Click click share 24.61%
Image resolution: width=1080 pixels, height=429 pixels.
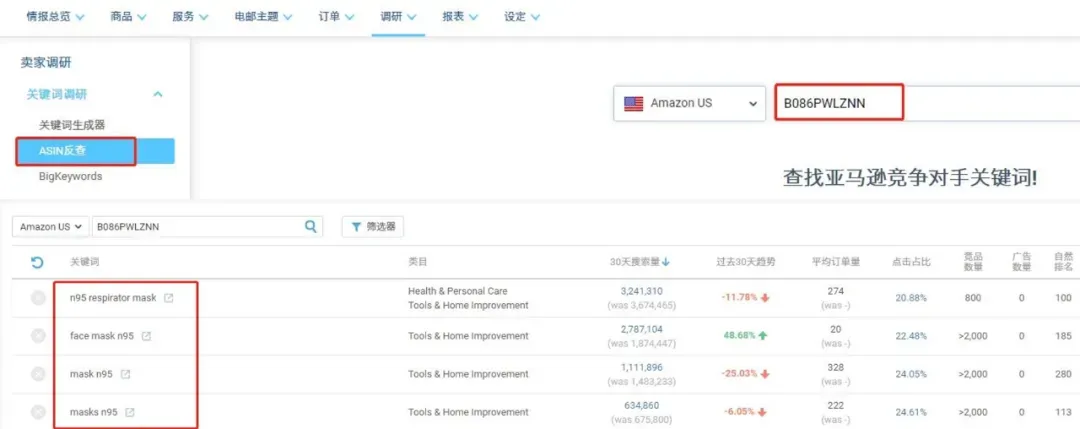(911, 411)
